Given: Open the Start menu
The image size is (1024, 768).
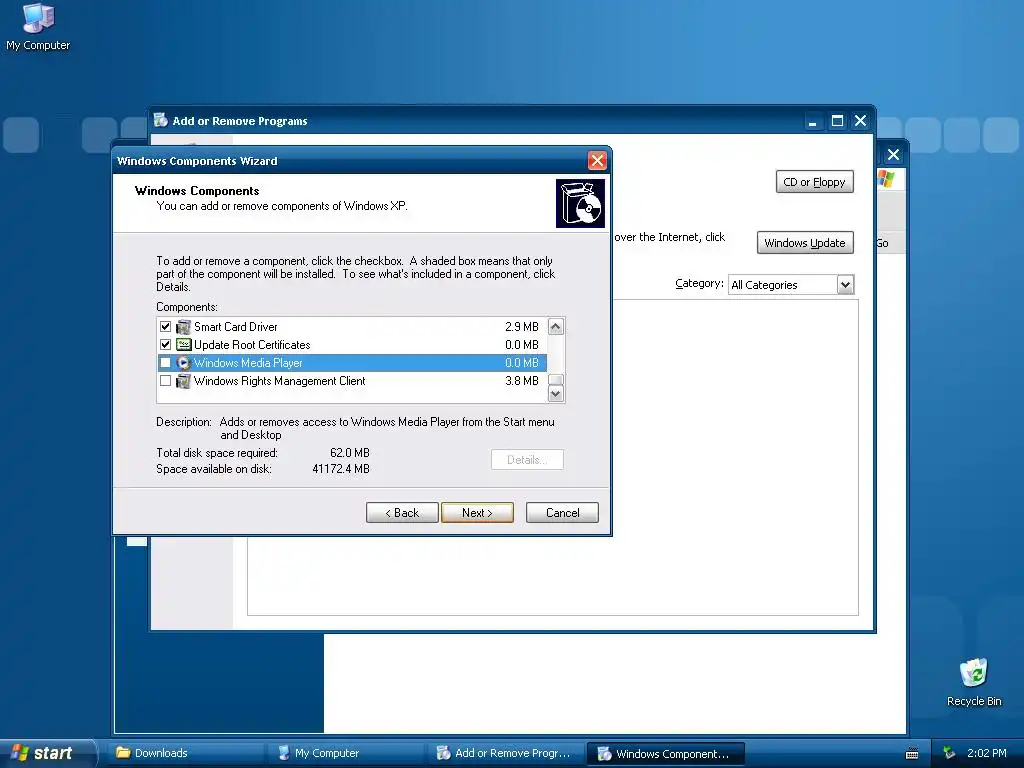Looking at the screenshot, I should [47, 753].
